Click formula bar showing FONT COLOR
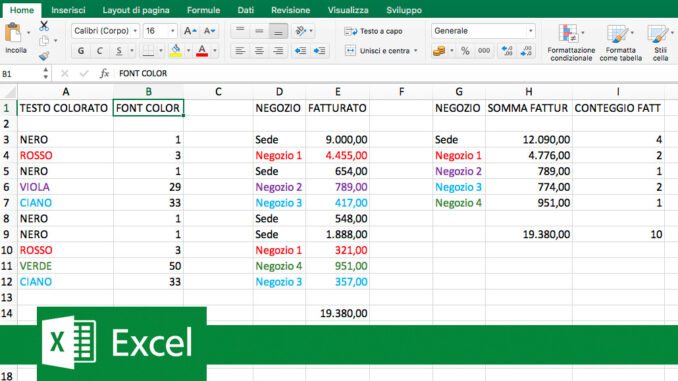Screen dimensions: 678x381 [x=396, y=74]
